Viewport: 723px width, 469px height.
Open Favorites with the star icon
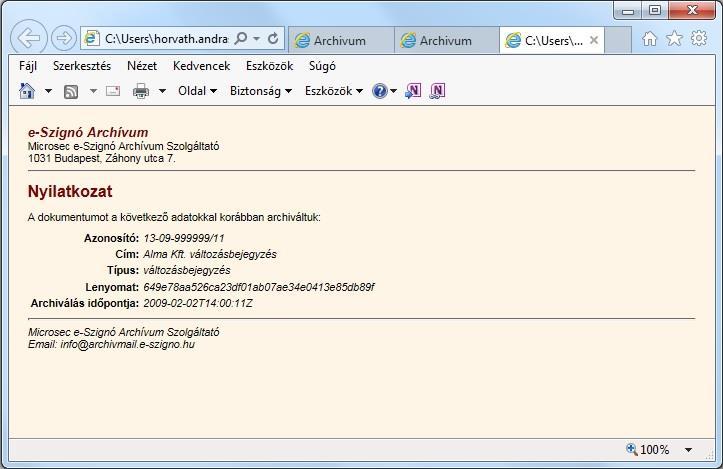[674, 38]
